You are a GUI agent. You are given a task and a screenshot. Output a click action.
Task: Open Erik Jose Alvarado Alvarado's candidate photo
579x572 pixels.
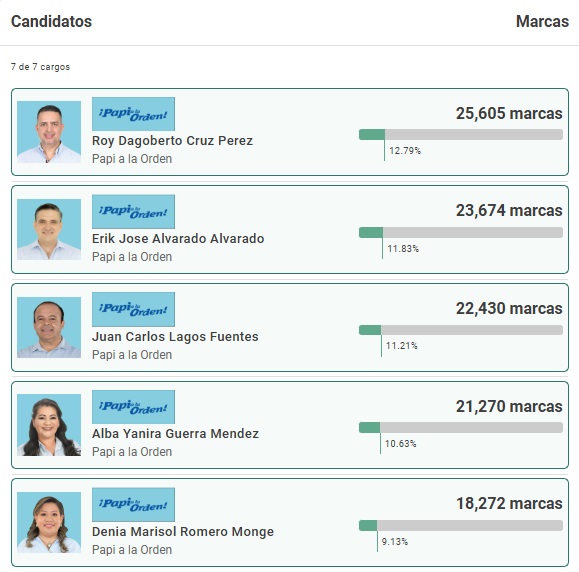point(49,230)
